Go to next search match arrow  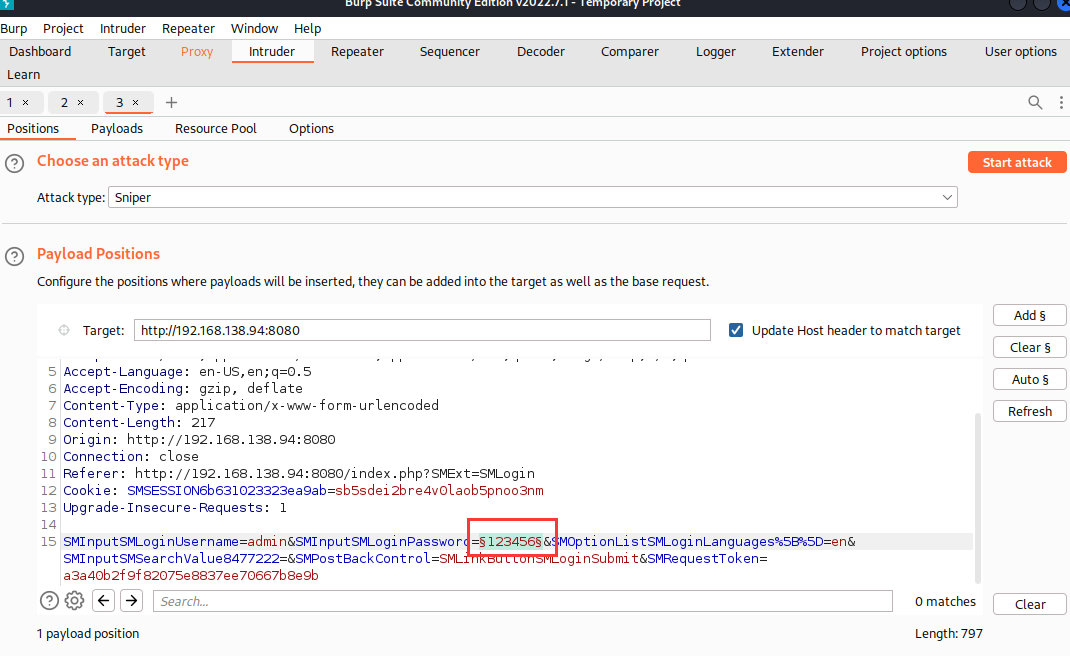click(x=132, y=601)
